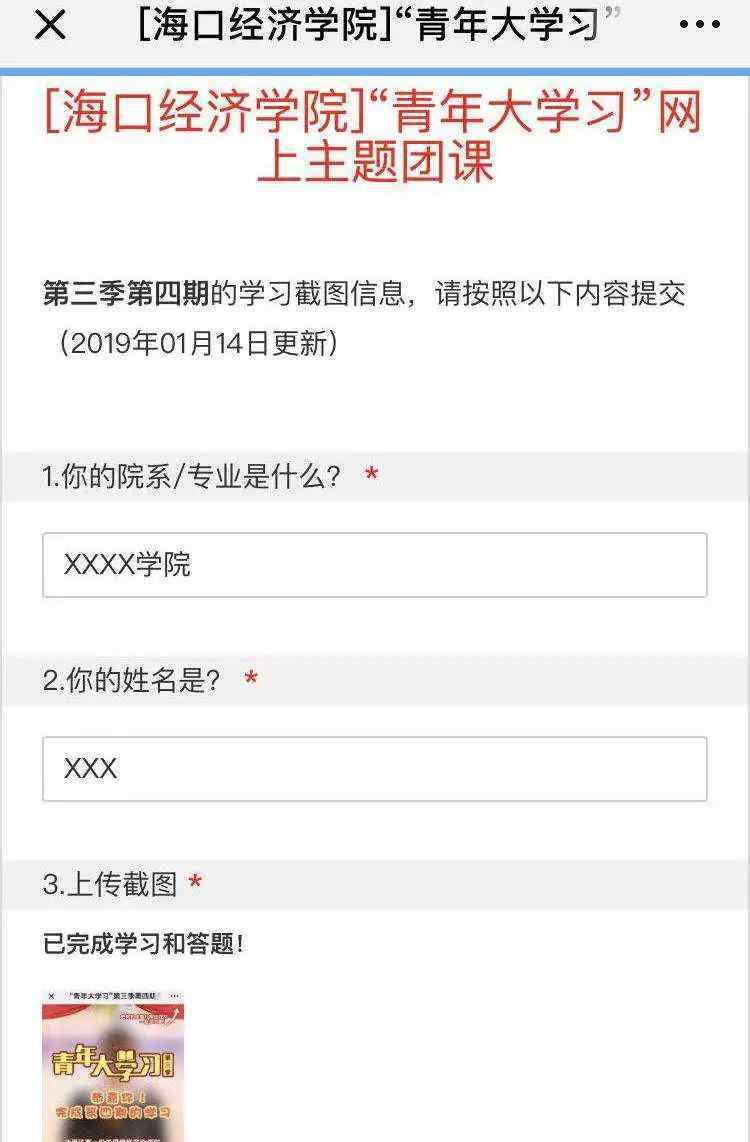Click the red asterisk beside question 1
Viewport: 750px width, 1142px height.
tap(371, 473)
